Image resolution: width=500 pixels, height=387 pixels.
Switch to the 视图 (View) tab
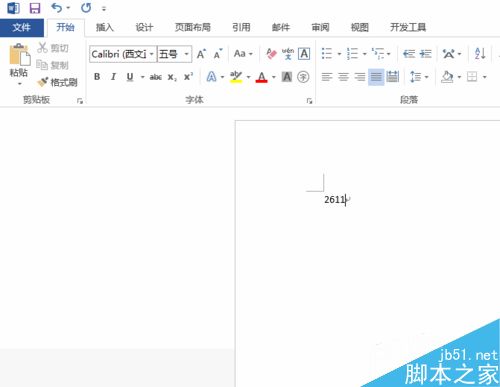(x=360, y=27)
